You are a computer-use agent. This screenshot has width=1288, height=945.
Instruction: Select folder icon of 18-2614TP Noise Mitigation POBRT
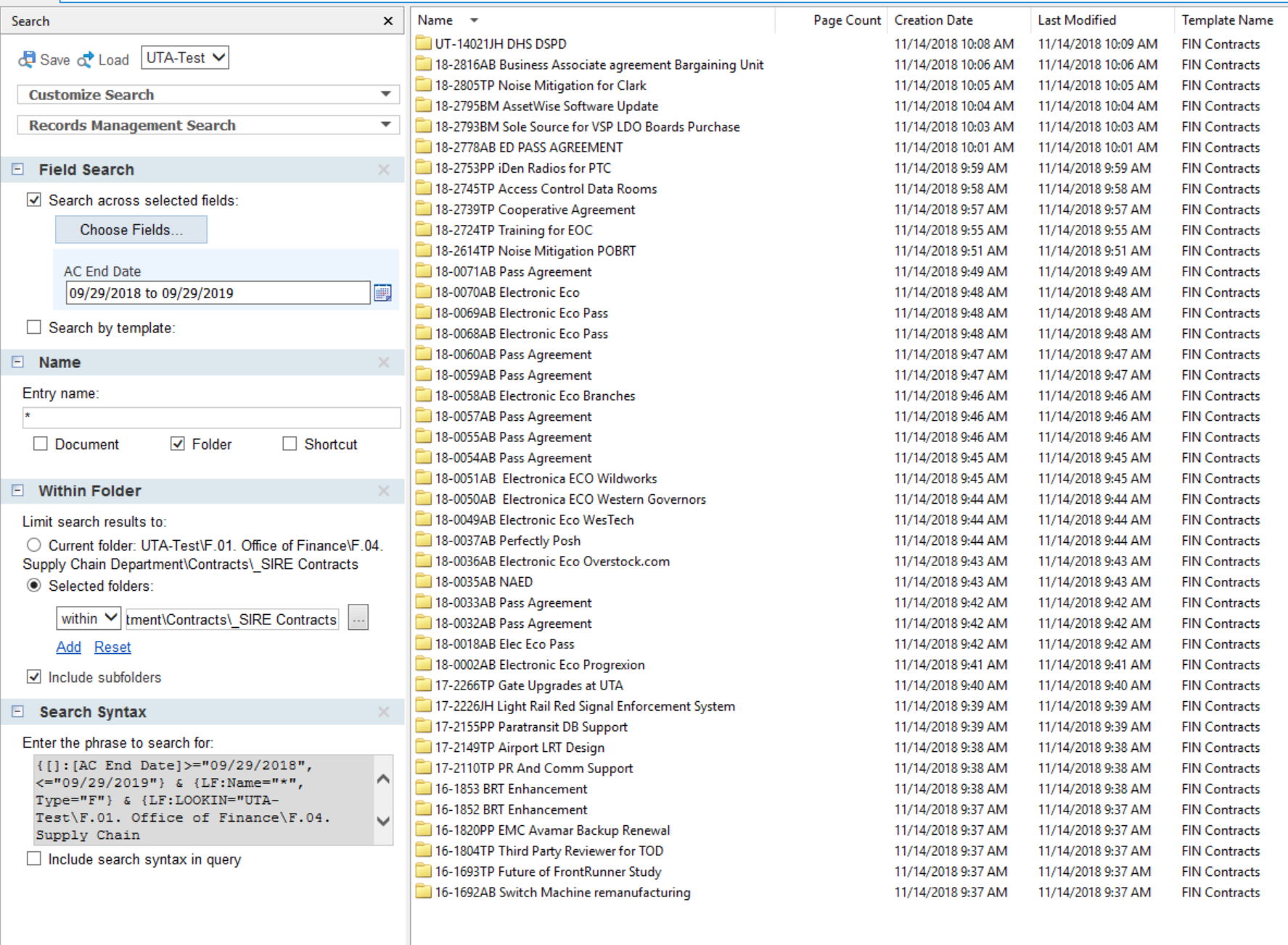(x=424, y=250)
